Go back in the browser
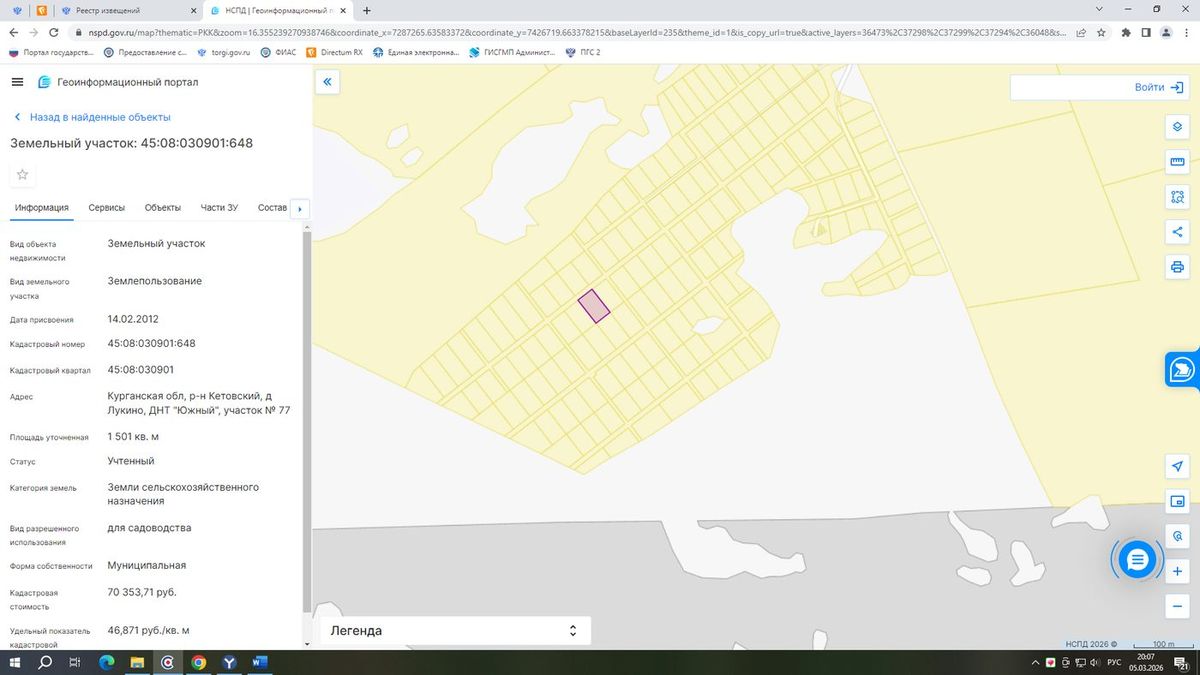The width and height of the screenshot is (1200, 675). (14, 32)
